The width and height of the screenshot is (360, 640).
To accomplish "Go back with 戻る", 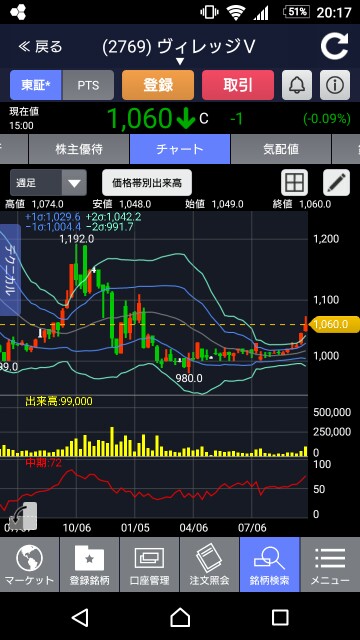I will point(40,47).
